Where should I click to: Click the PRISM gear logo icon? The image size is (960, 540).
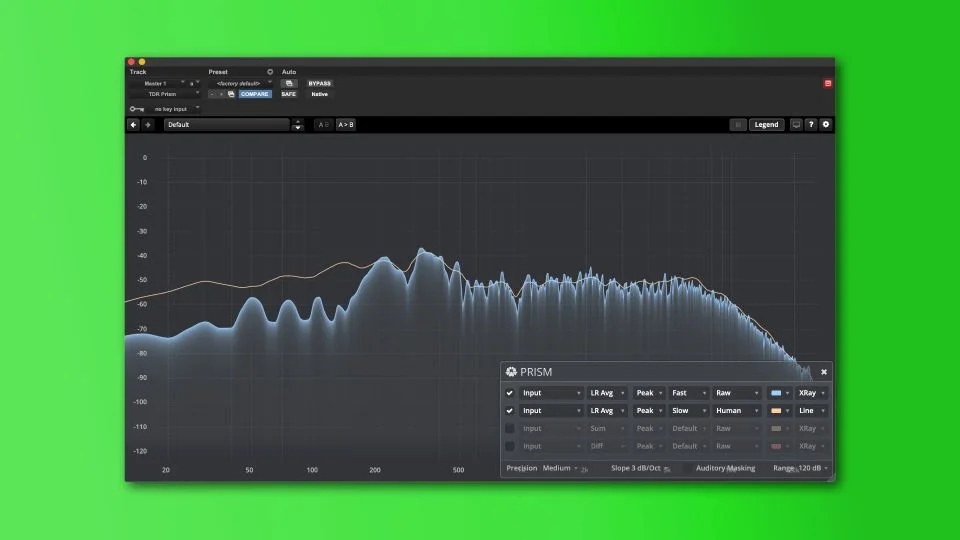(511, 372)
